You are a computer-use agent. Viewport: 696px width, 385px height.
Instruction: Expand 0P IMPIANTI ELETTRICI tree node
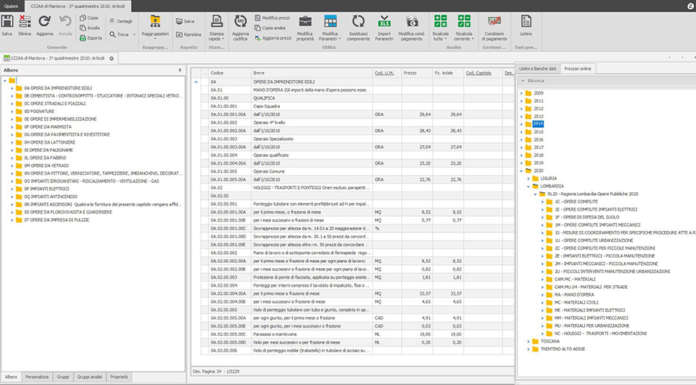(12, 189)
